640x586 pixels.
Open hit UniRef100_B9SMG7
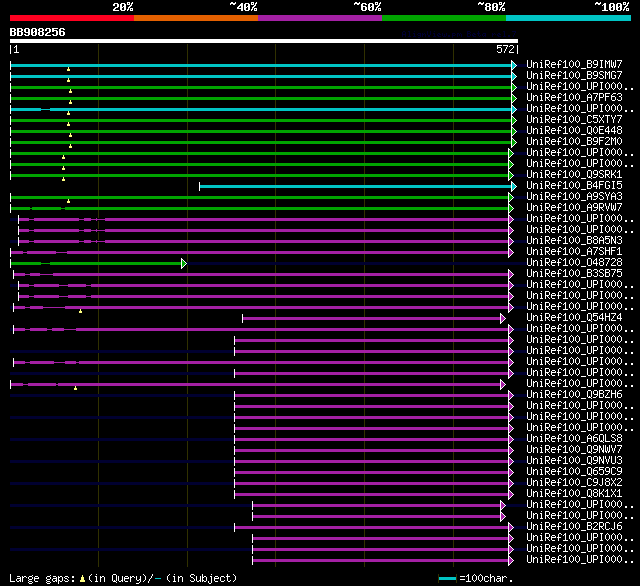tap(574, 75)
